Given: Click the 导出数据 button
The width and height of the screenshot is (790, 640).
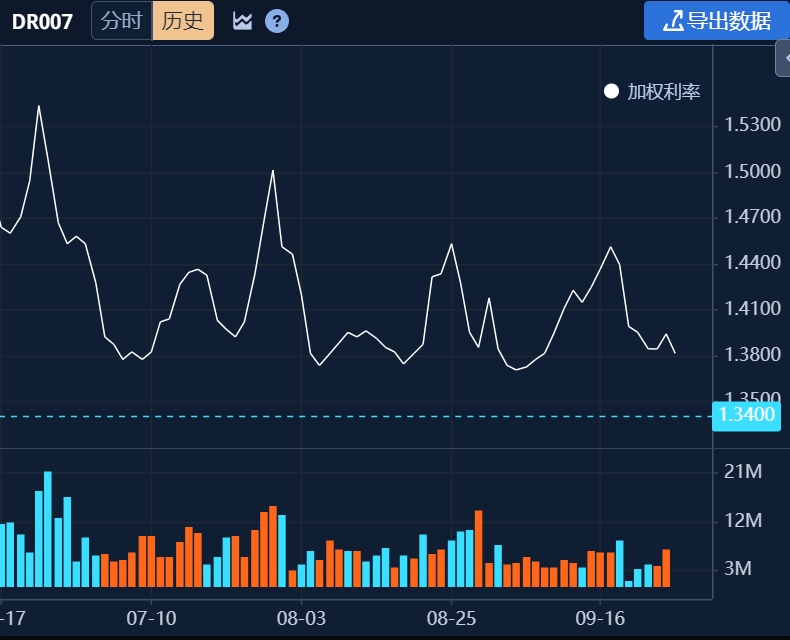Looking at the screenshot, I should 716,21.
